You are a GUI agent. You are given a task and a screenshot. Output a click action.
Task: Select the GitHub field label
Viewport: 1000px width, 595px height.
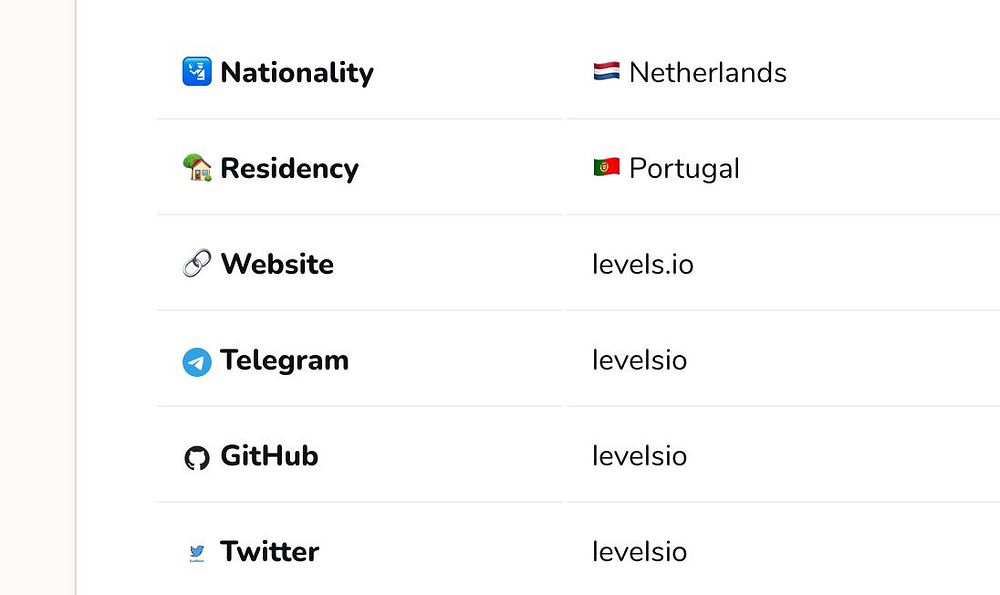269,456
